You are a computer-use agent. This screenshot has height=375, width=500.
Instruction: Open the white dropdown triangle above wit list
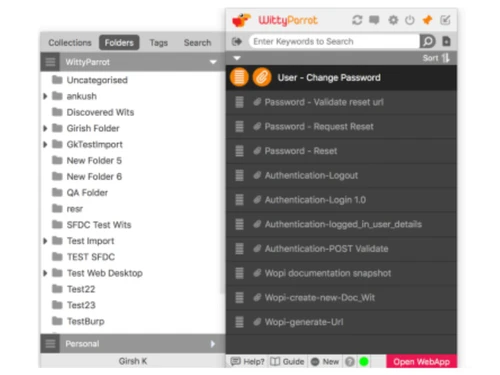coord(237,58)
